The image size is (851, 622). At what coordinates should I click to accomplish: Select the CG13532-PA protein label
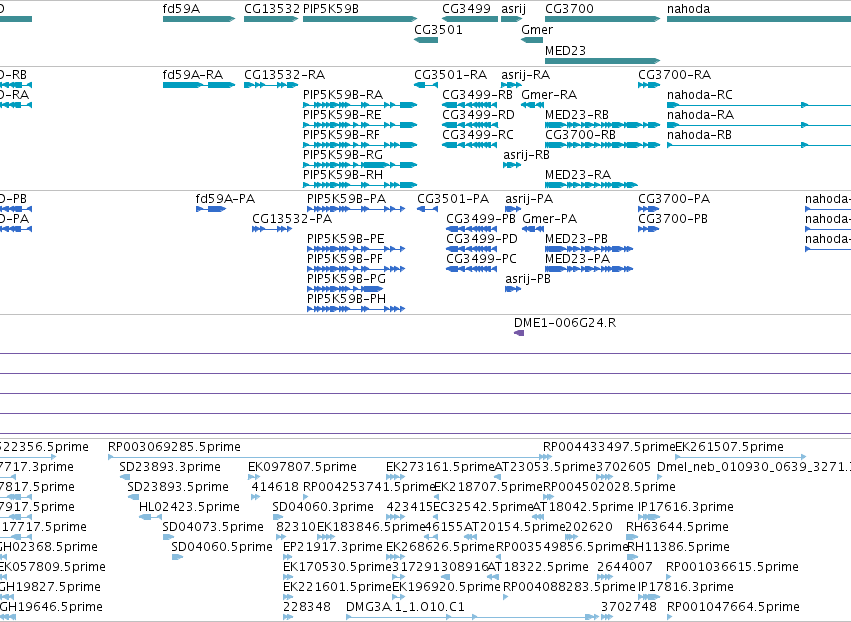coord(291,219)
